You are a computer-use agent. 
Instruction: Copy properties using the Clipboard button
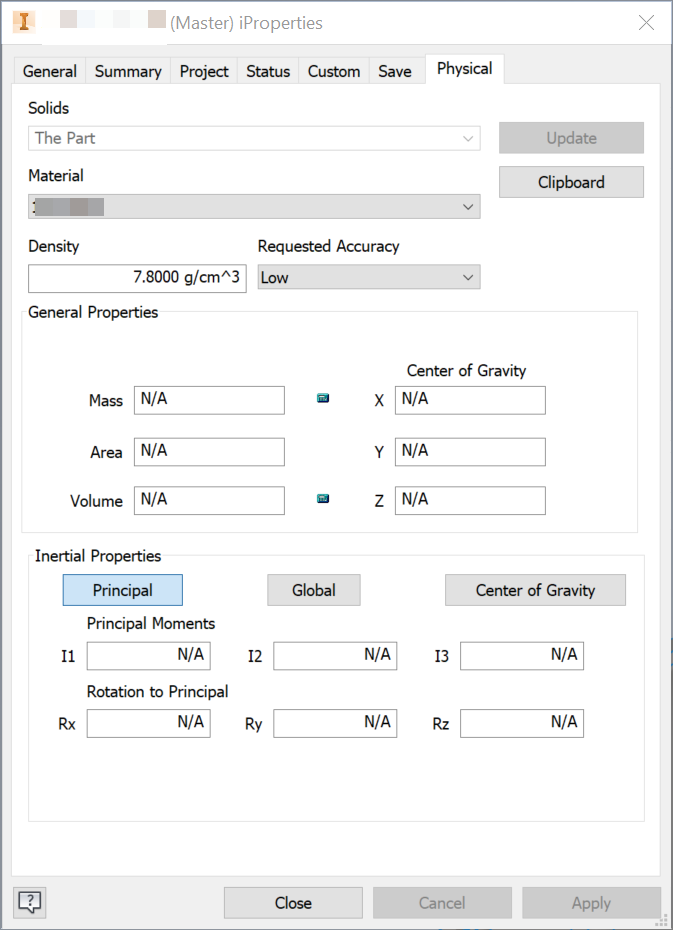point(571,181)
